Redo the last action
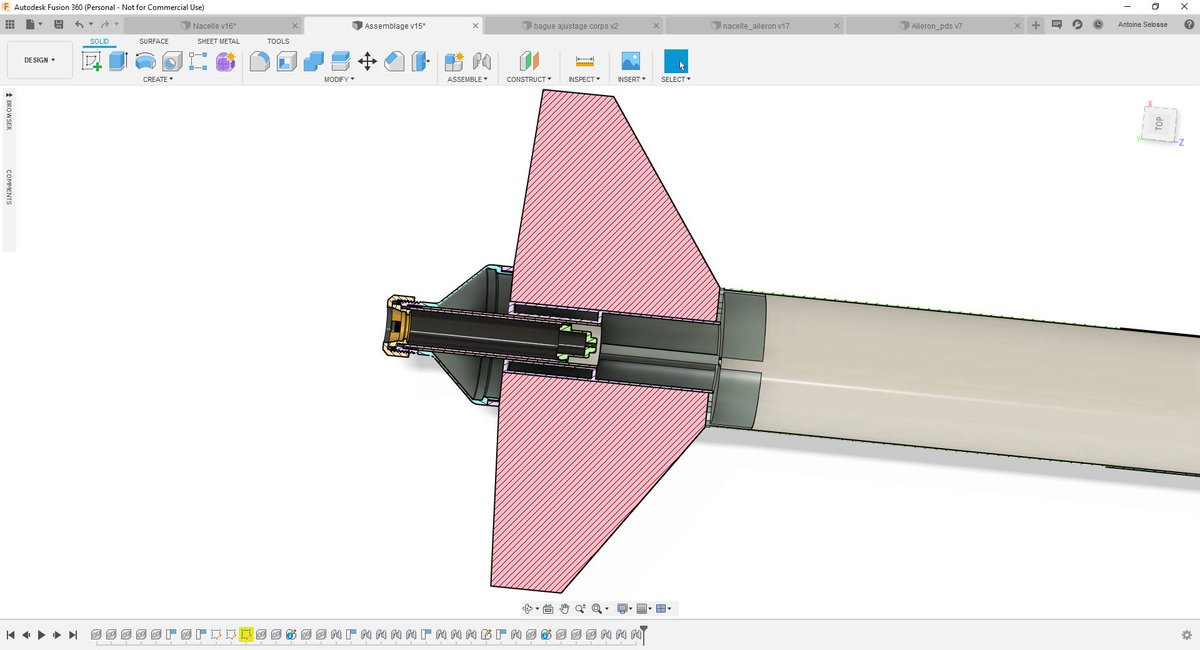 pos(106,24)
